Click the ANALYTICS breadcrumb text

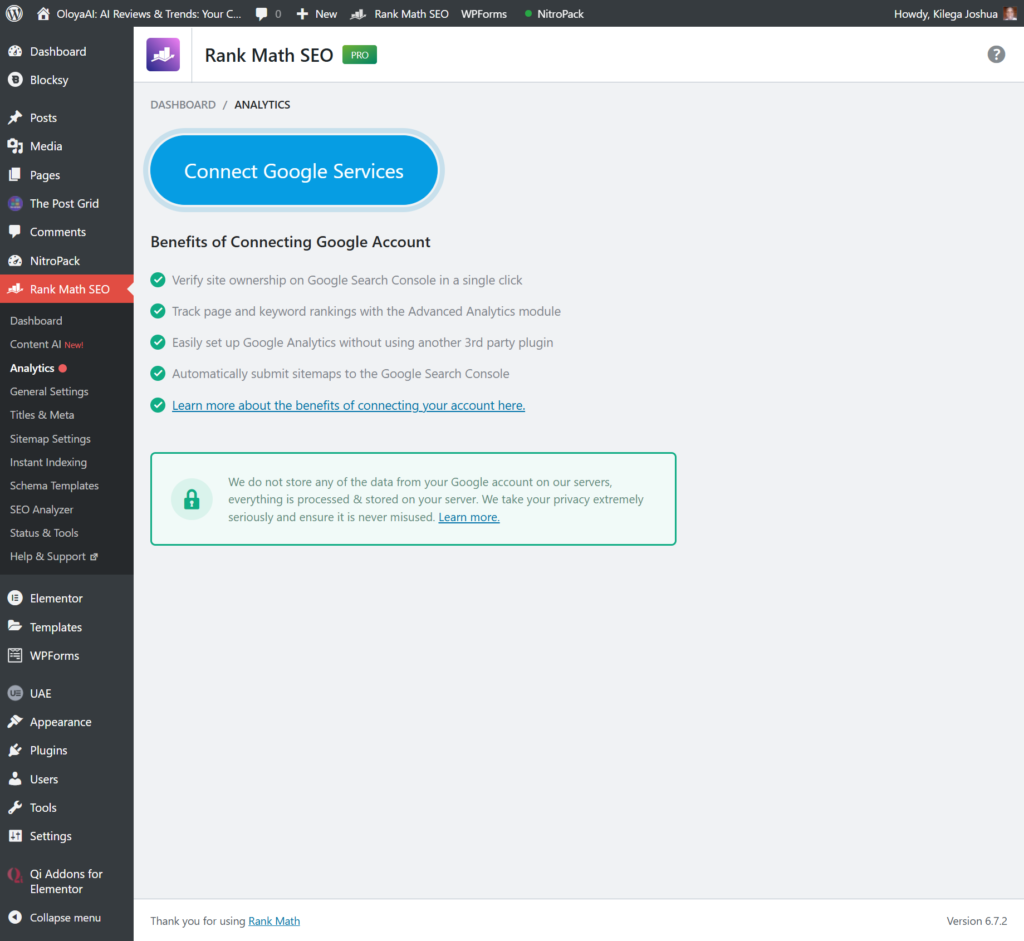tap(263, 104)
